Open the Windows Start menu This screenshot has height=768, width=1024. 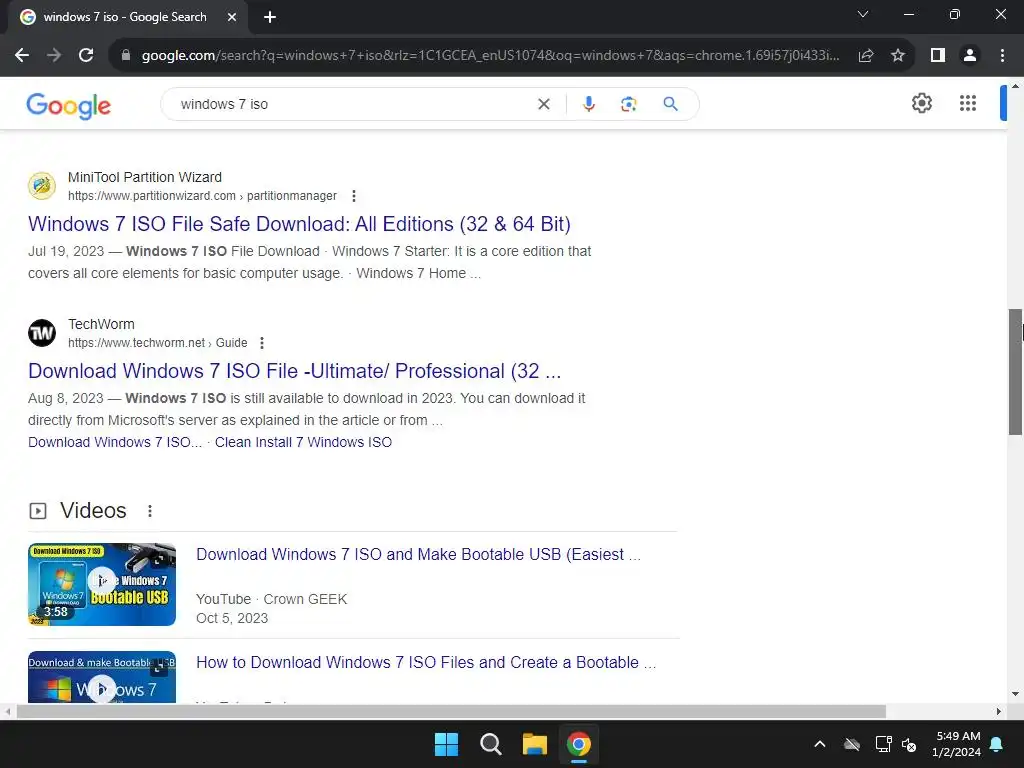click(447, 744)
